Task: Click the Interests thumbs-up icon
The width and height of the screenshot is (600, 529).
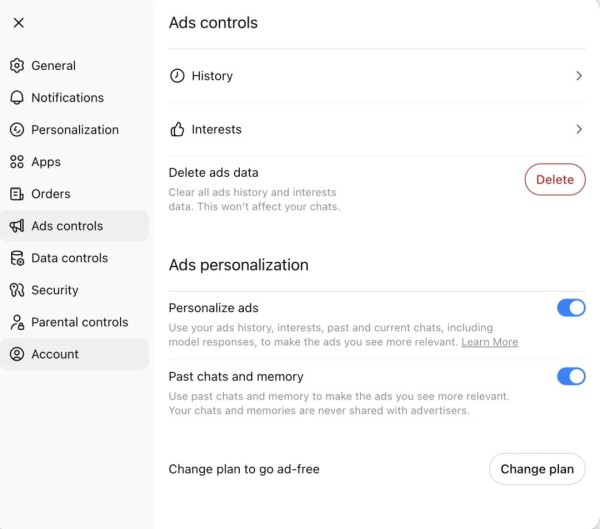Action: (x=177, y=130)
